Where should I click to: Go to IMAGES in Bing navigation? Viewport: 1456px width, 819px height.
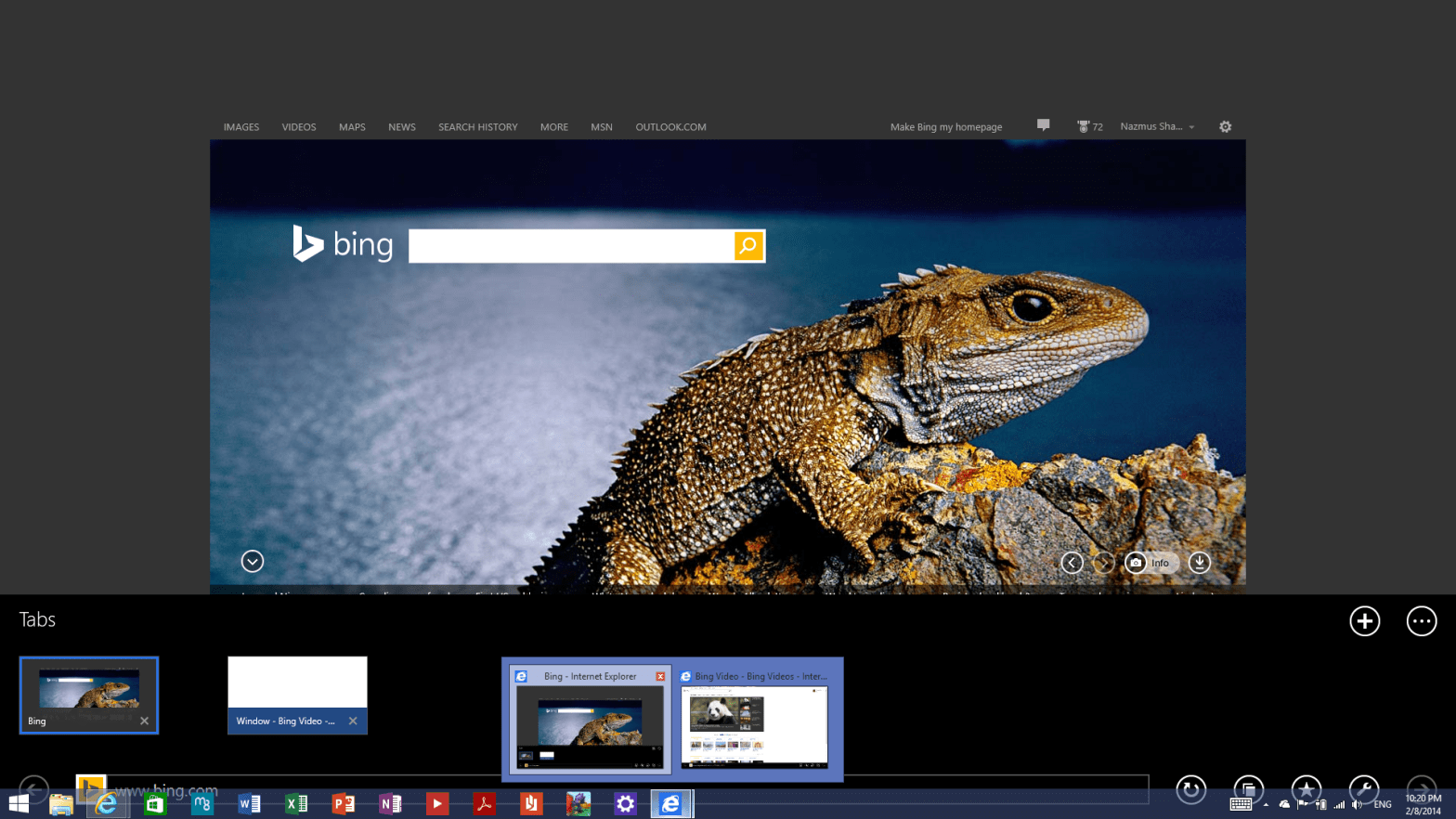pos(241,127)
